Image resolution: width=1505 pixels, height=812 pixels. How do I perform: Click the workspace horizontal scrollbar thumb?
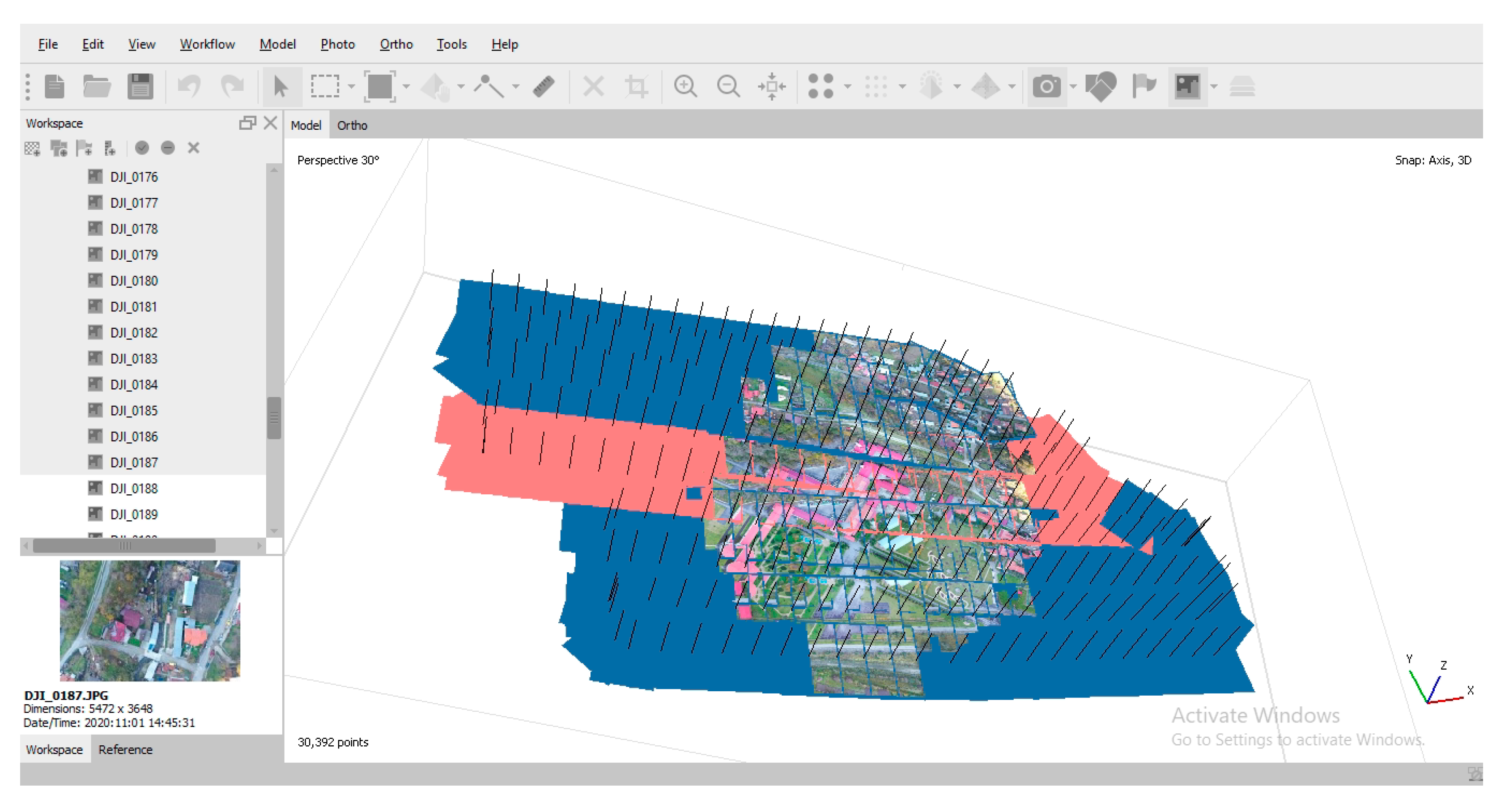tap(124, 546)
